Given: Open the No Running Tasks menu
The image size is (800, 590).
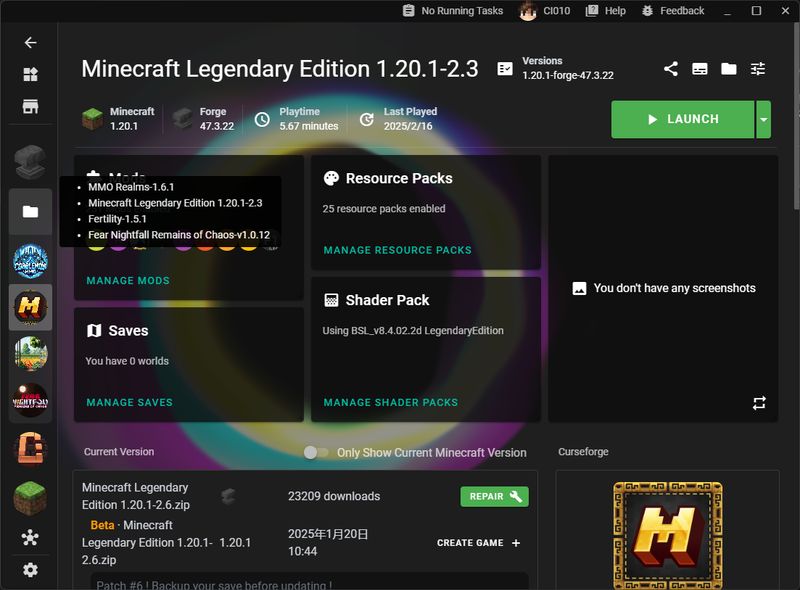Looking at the screenshot, I should (x=452, y=11).
